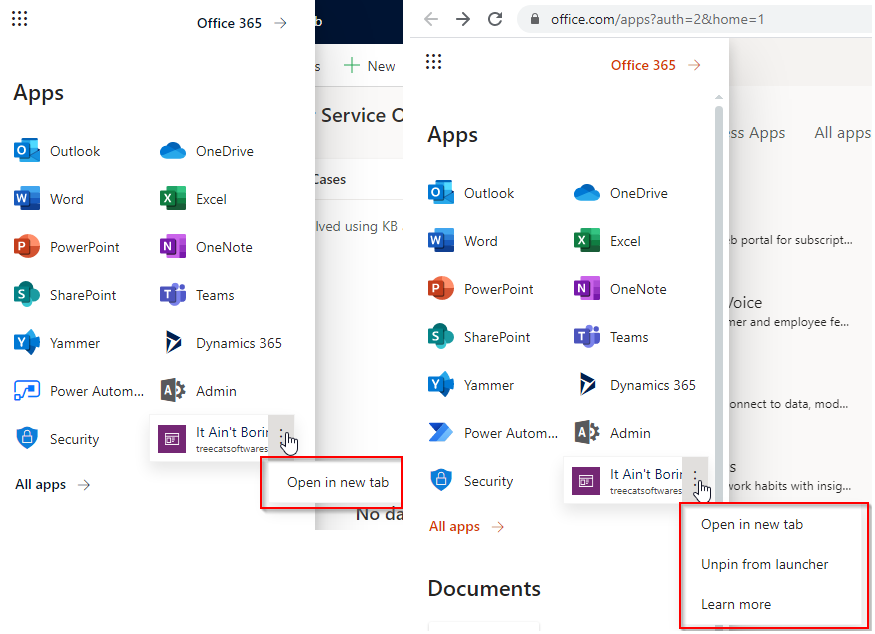875x634 pixels.
Task: Open SharePoint in the office.com launcher
Action: (479, 337)
